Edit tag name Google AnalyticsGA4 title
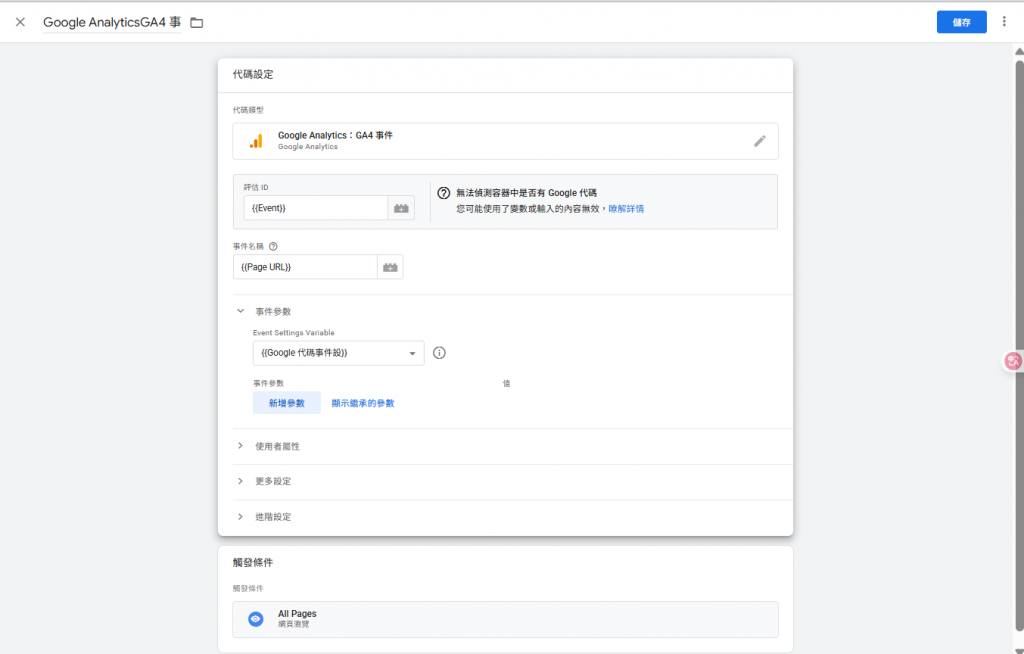Viewport: 1024px width, 654px height. tap(112, 22)
